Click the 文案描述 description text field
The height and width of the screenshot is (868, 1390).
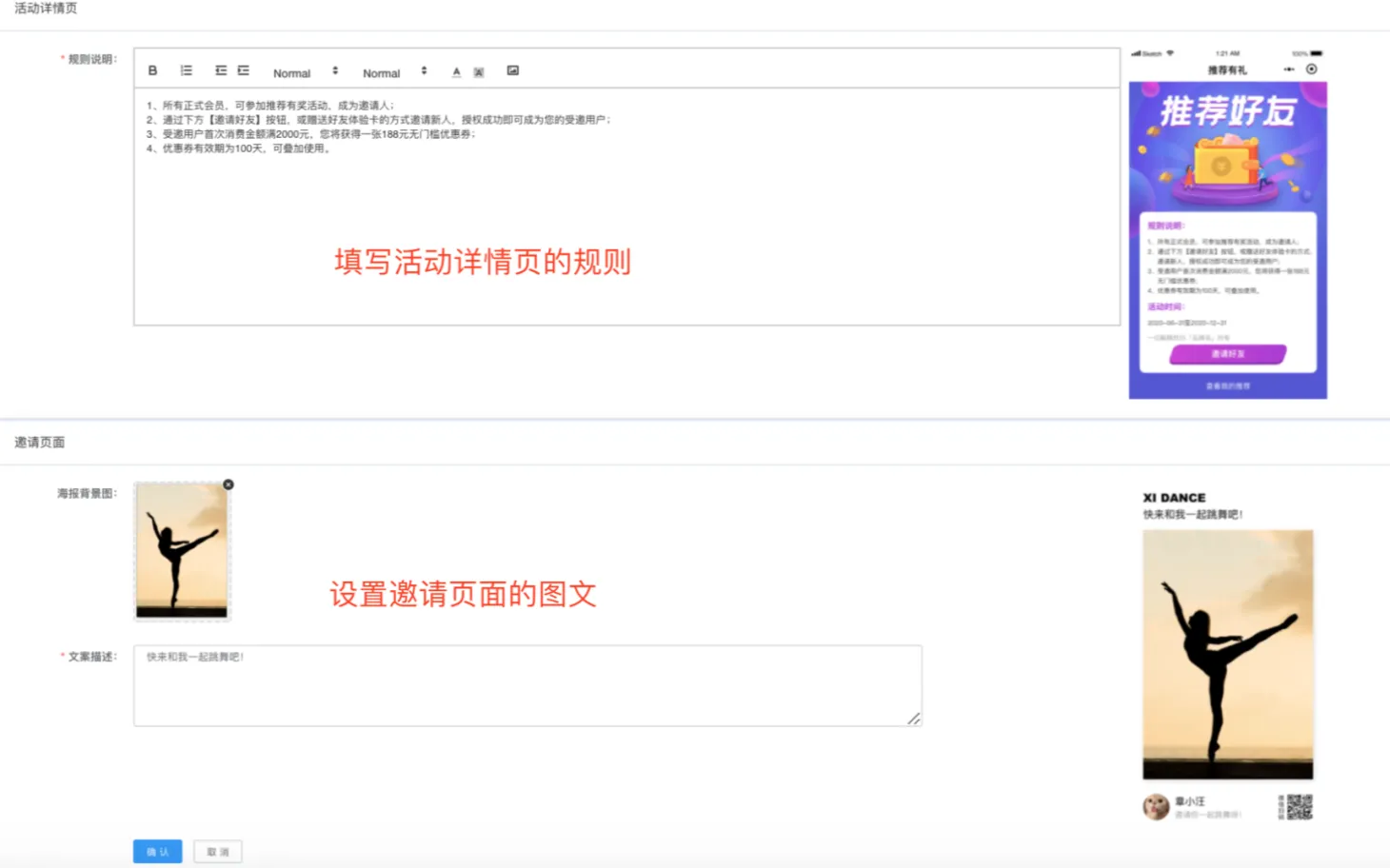[x=527, y=685]
